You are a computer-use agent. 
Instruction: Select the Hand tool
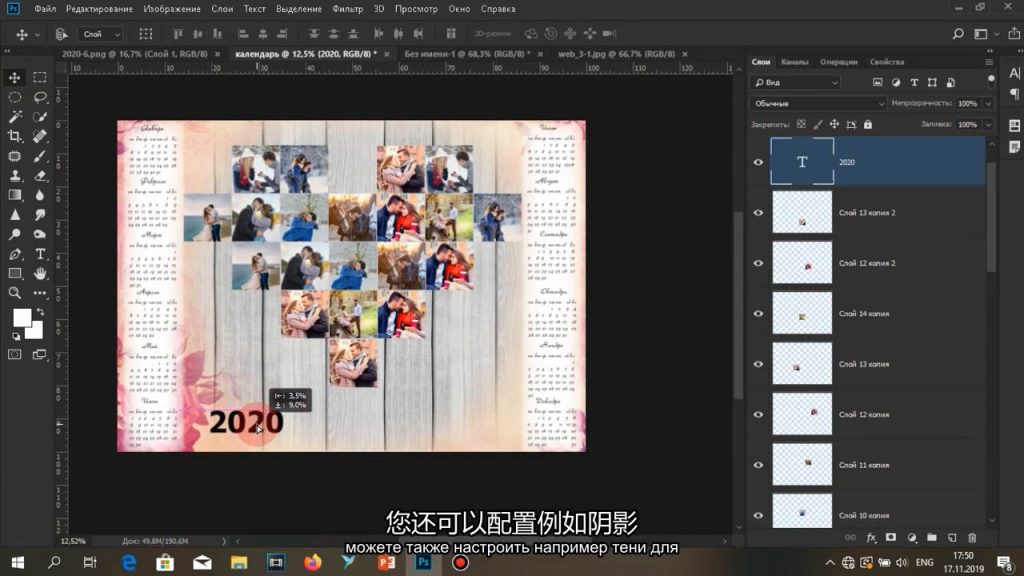click(x=40, y=274)
